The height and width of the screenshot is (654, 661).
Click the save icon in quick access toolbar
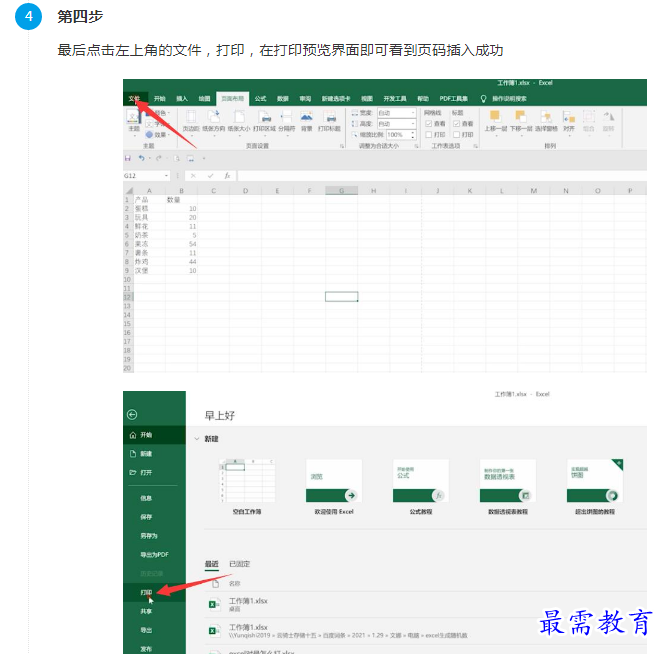128,158
